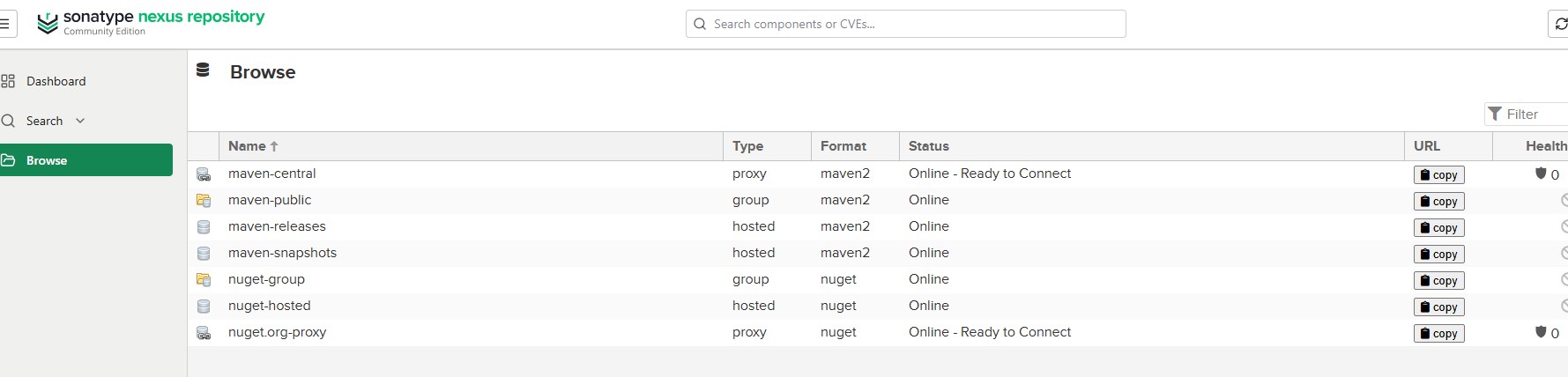Expand the Search menu chevron in sidebar
The image size is (1568, 377).
tap(80, 121)
